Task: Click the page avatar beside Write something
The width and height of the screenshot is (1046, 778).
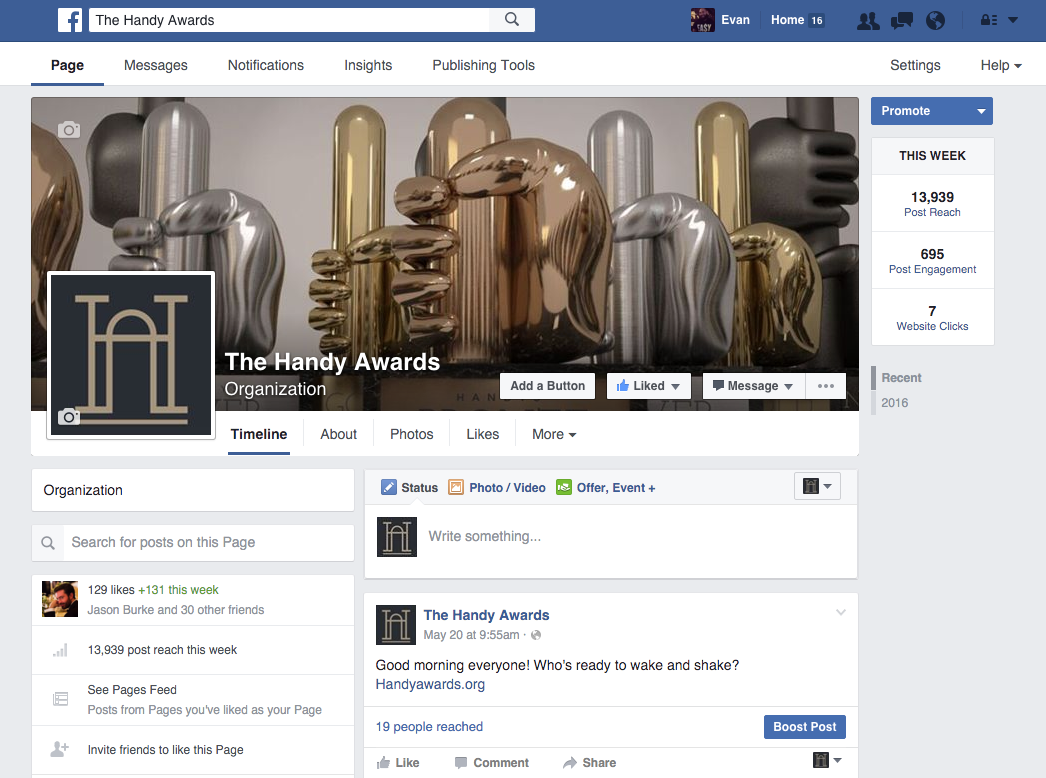Action: tap(397, 536)
